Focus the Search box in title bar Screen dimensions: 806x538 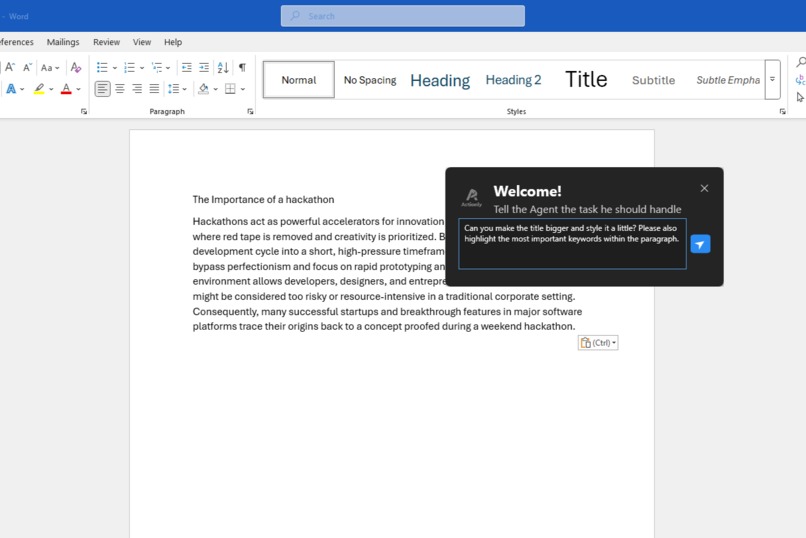(x=402, y=16)
